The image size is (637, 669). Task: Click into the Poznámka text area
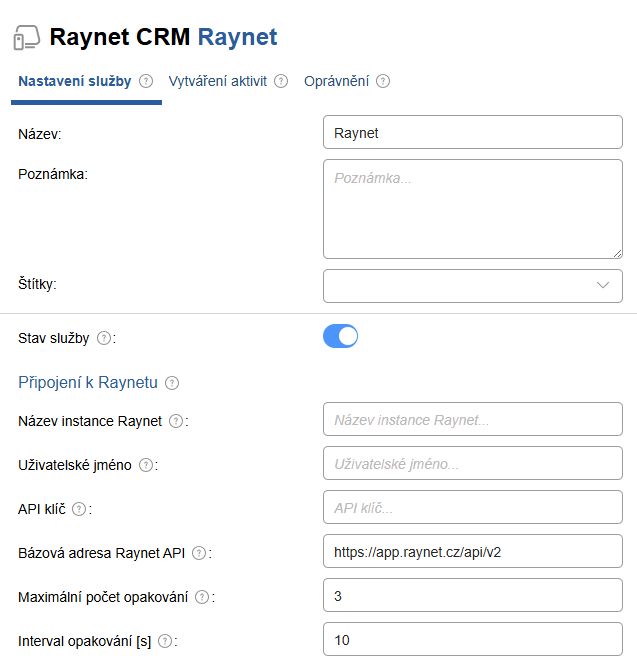click(x=473, y=209)
